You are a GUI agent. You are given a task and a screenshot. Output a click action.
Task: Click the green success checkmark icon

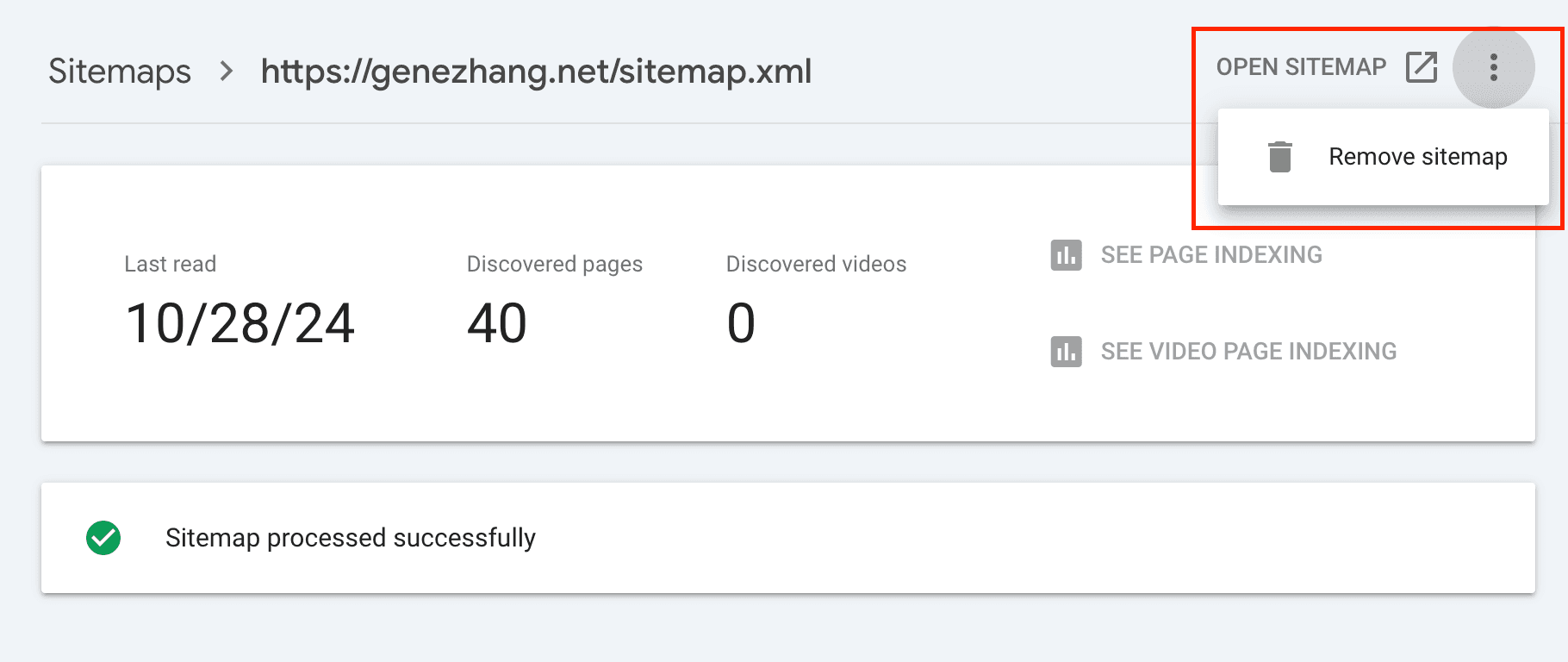point(103,538)
